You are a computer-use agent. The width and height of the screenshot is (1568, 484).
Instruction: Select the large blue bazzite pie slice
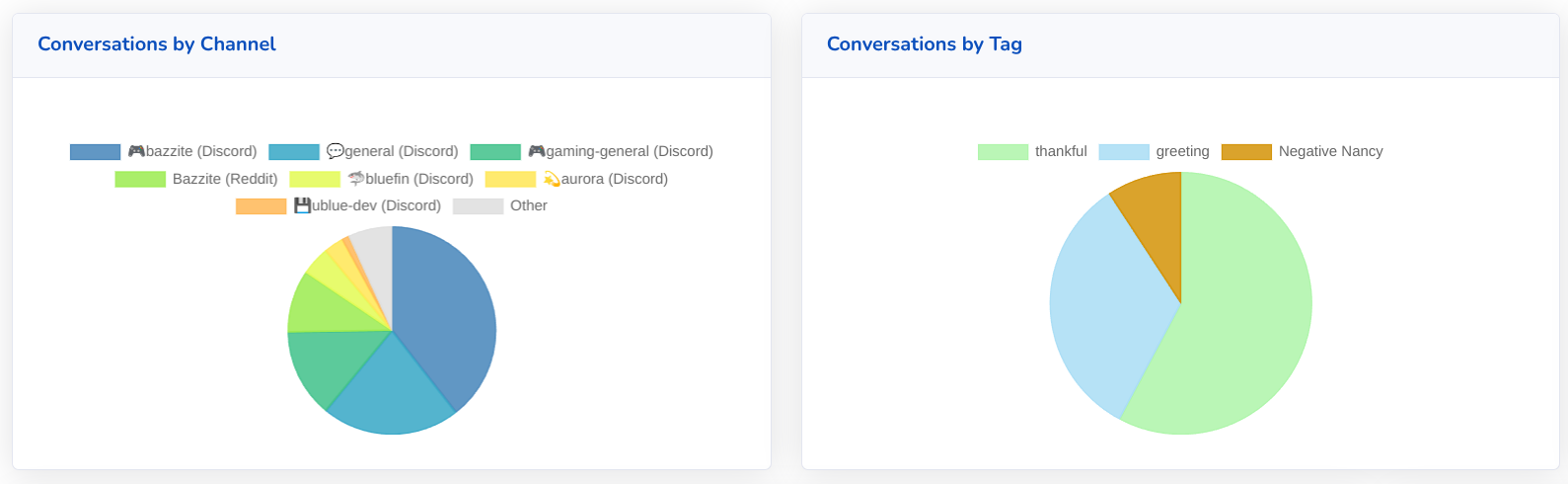point(444,306)
